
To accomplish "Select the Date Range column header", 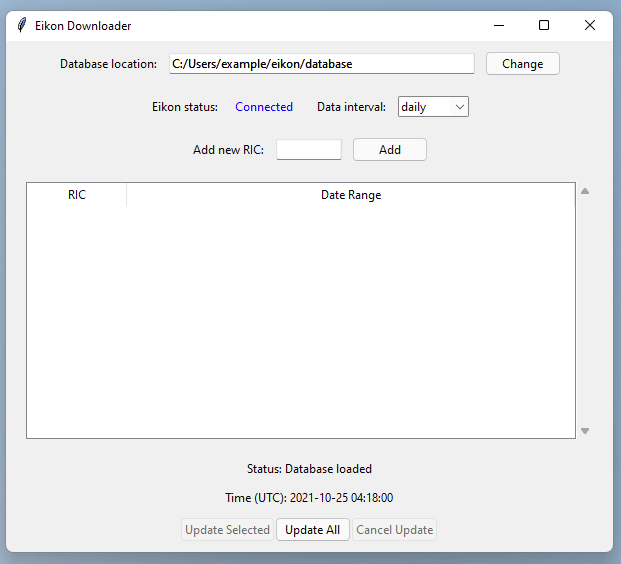I will (x=351, y=195).
